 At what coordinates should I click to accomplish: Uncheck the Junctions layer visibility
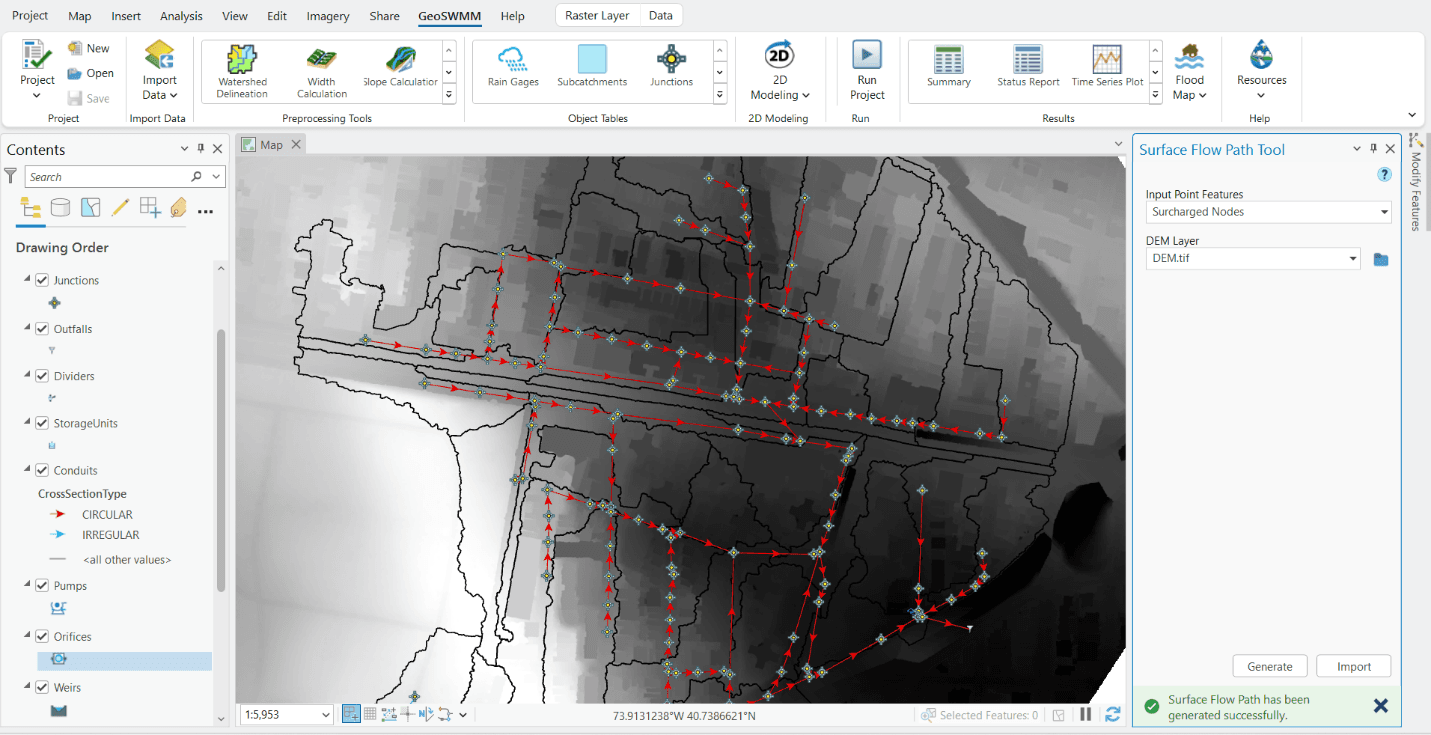(x=42, y=280)
